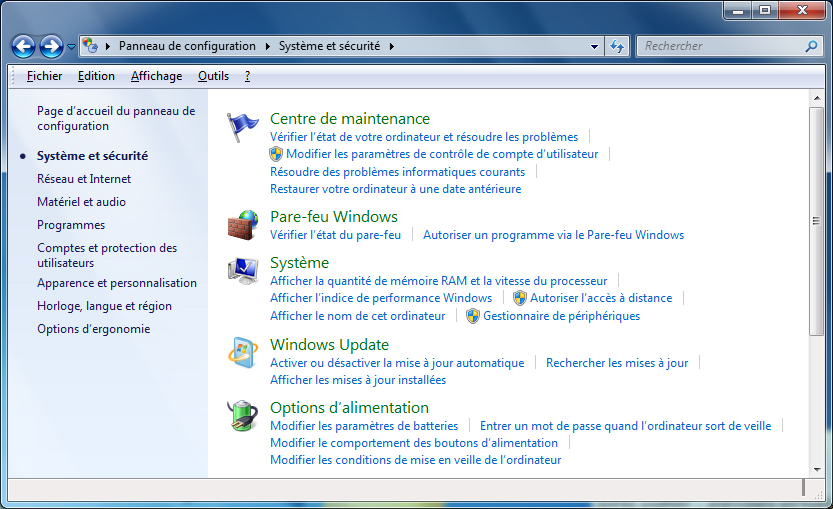Click Entrer un mot de passe quand l'ordinateur sort de veille

pyautogui.click(x=625, y=426)
